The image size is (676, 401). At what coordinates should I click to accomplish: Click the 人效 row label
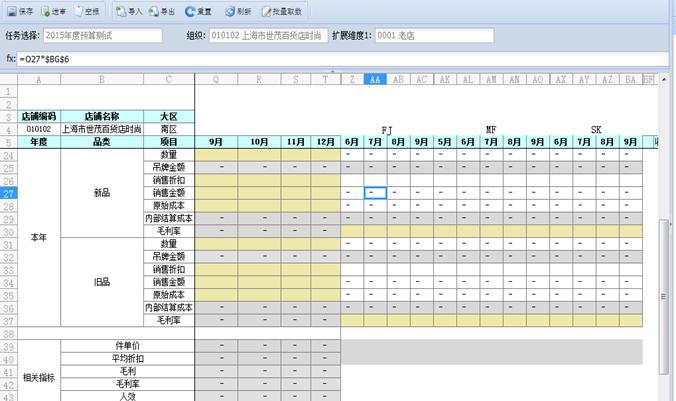coord(128,396)
